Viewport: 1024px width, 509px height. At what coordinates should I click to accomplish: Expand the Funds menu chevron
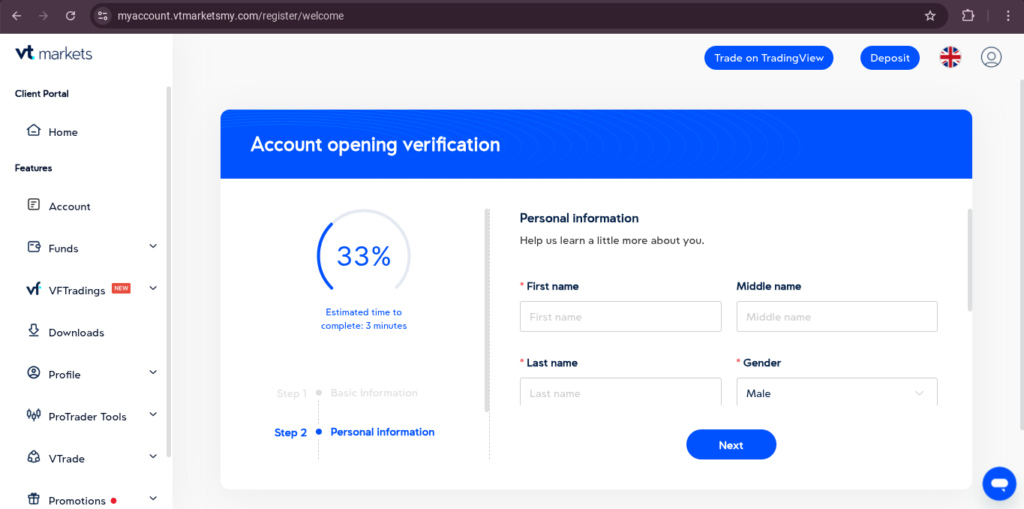tap(153, 246)
